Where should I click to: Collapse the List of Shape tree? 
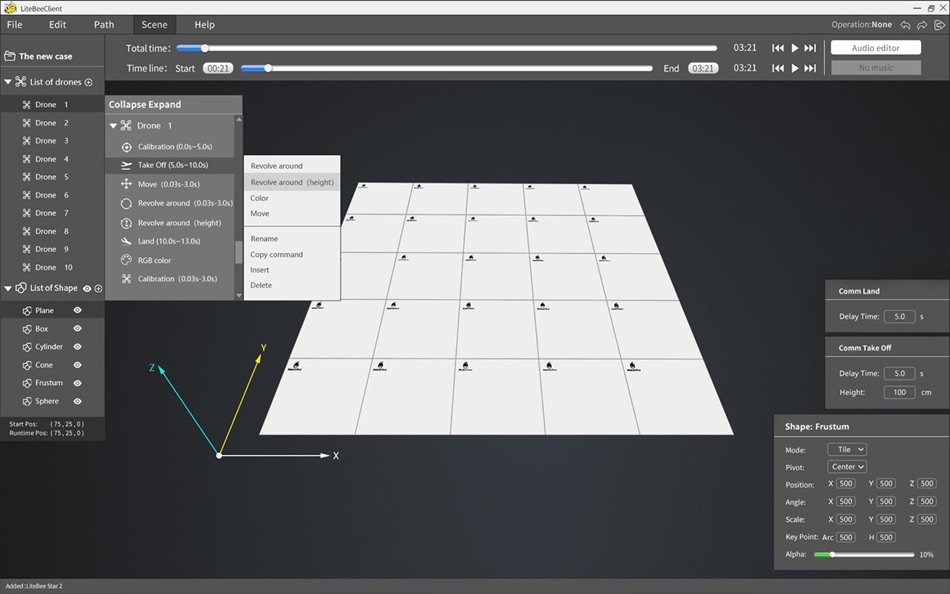(8, 289)
